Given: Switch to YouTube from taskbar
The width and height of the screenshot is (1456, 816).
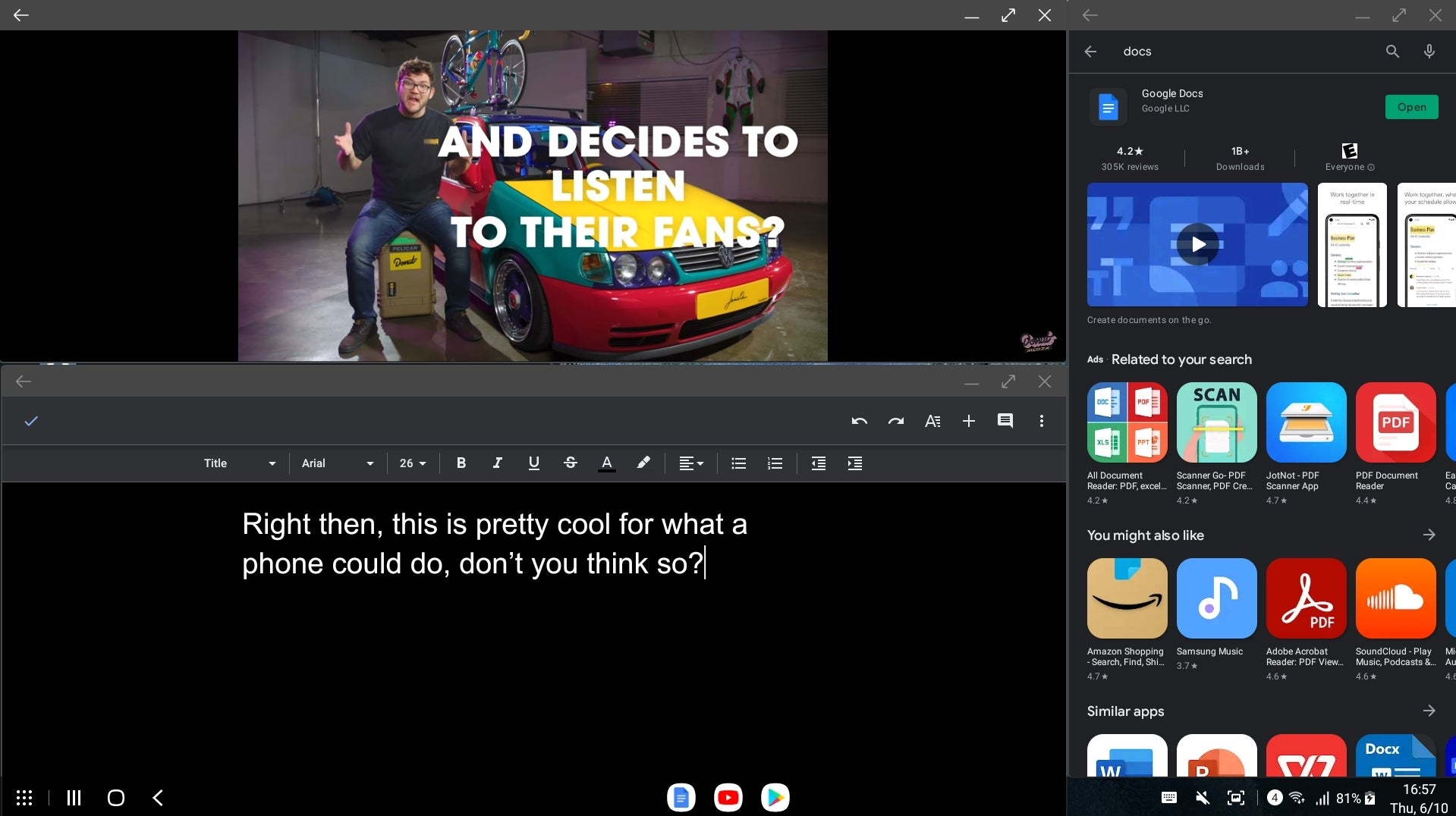Looking at the screenshot, I should click(x=728, y=797).
